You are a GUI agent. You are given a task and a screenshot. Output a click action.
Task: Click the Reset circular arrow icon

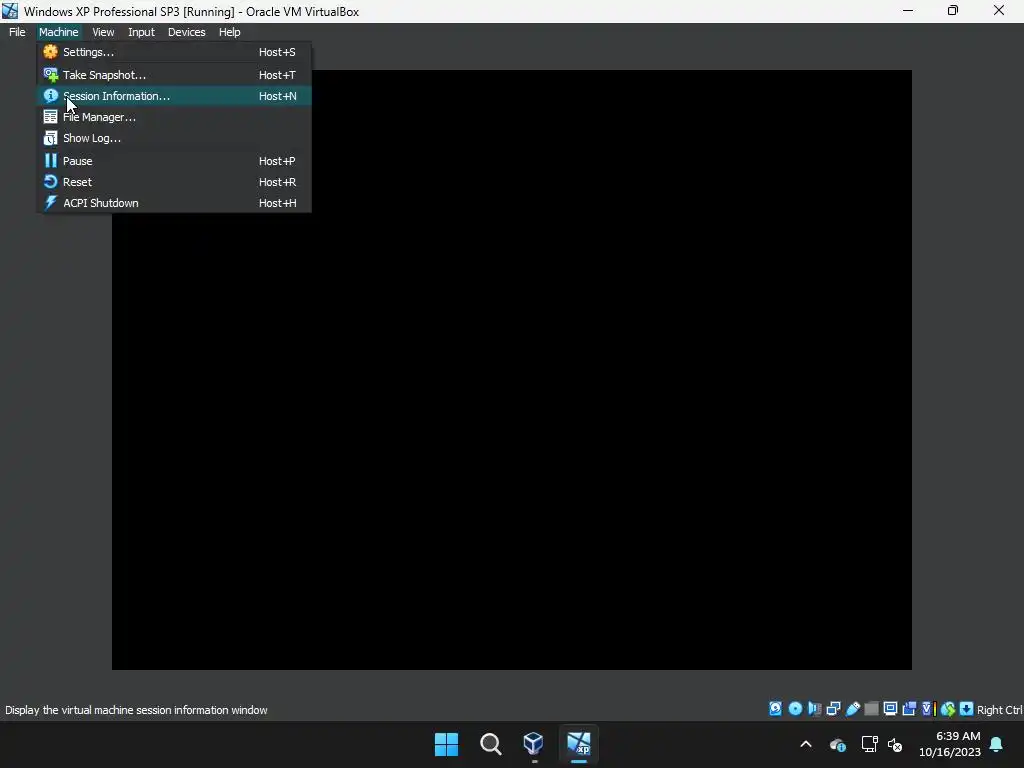click(x=50, y=182)
